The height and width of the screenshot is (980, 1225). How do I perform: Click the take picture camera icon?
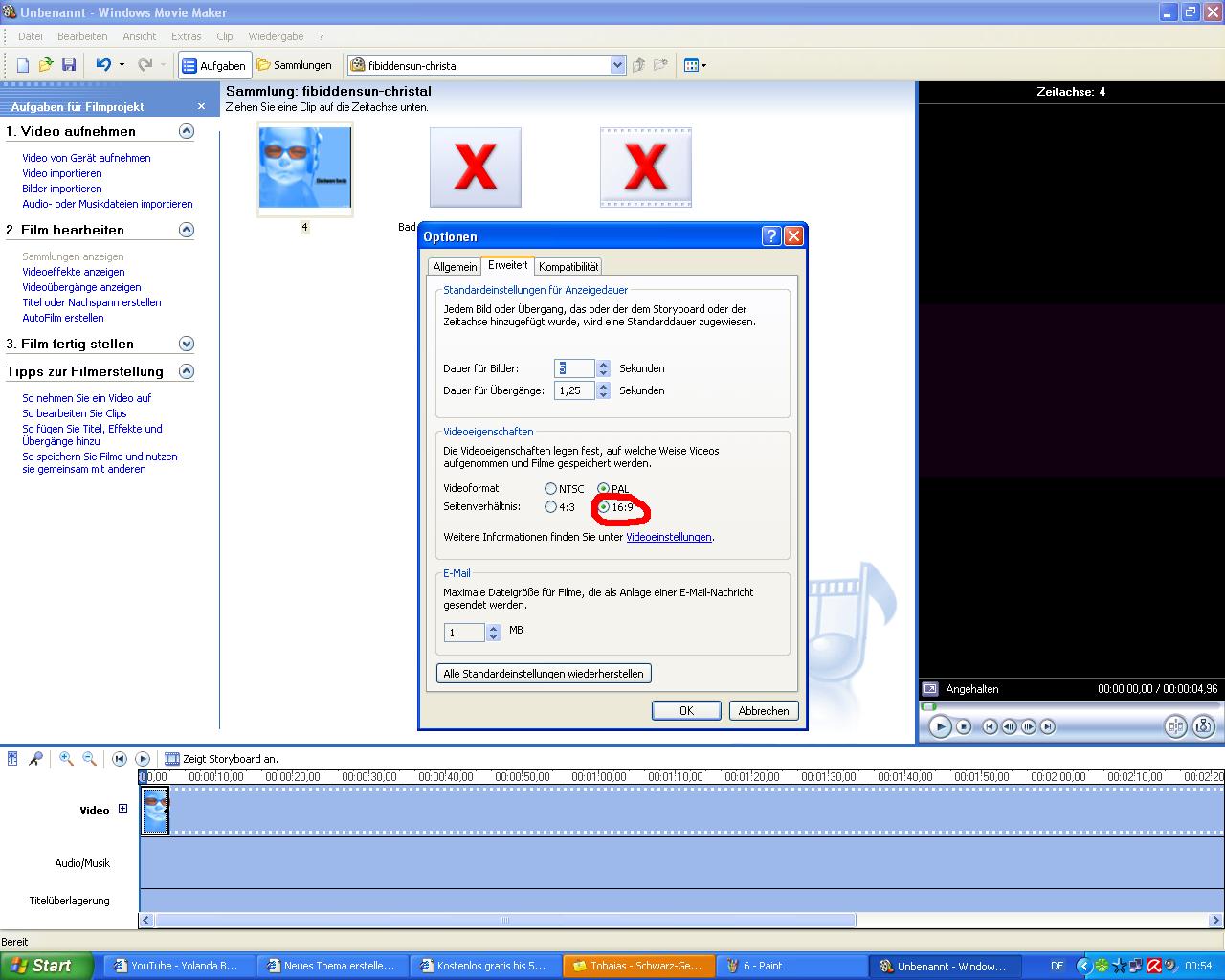(x=1204, y=726)
